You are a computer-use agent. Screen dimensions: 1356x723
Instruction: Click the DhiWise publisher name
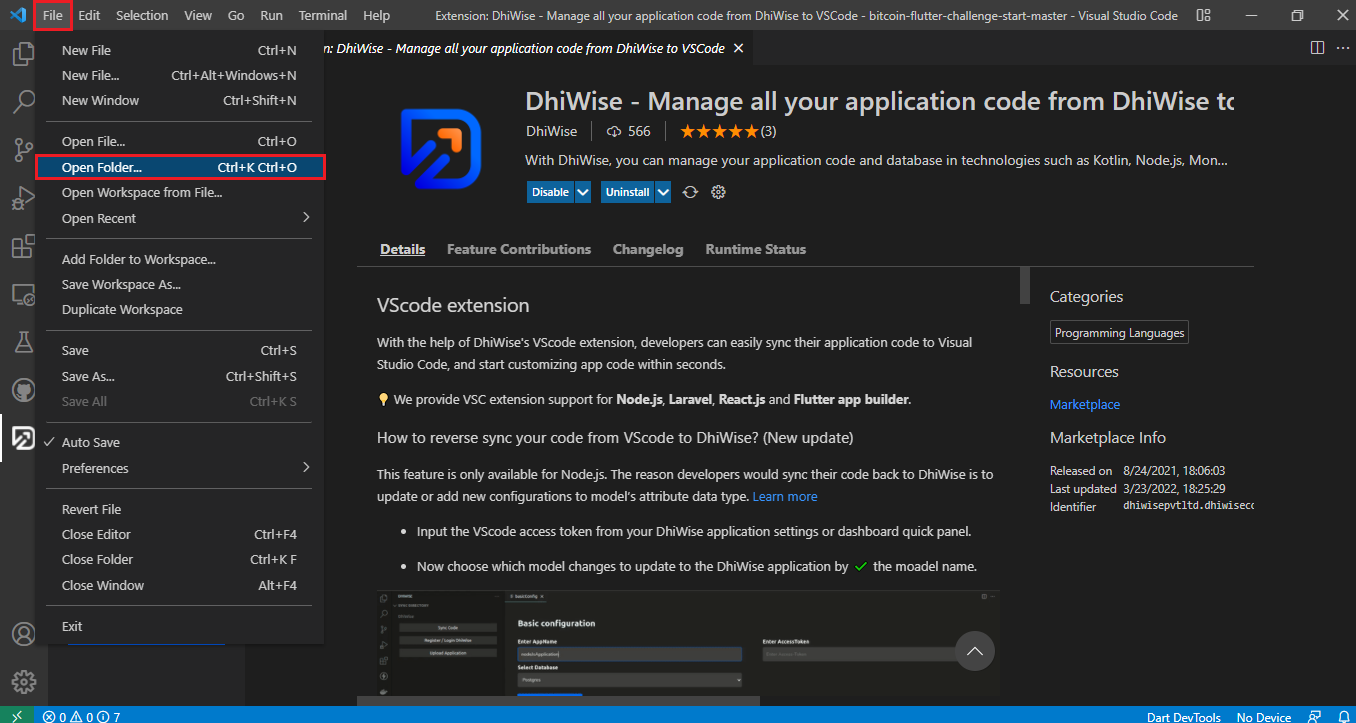(x=551, y=131)
